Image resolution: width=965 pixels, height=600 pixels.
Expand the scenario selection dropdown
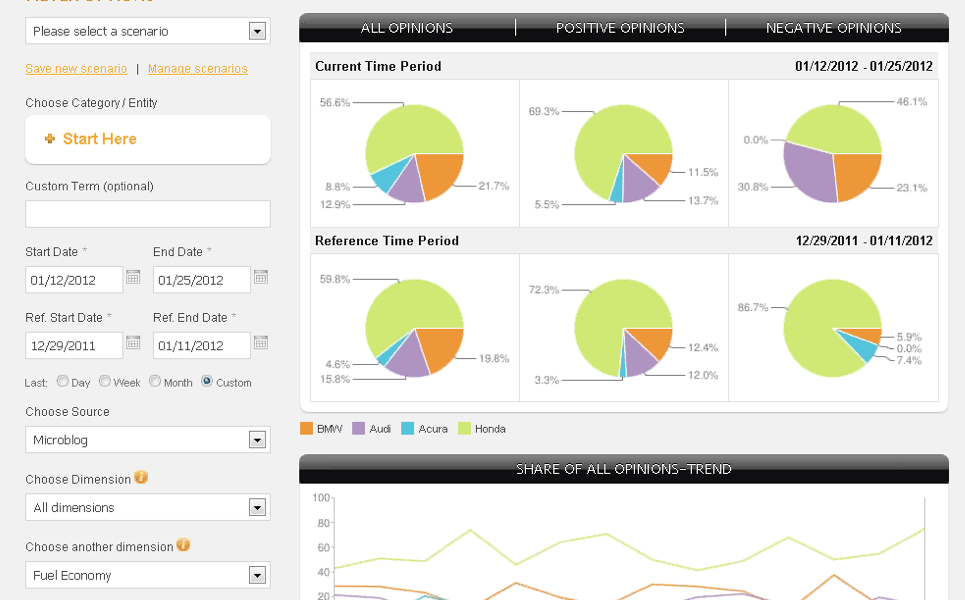(257, 31)
